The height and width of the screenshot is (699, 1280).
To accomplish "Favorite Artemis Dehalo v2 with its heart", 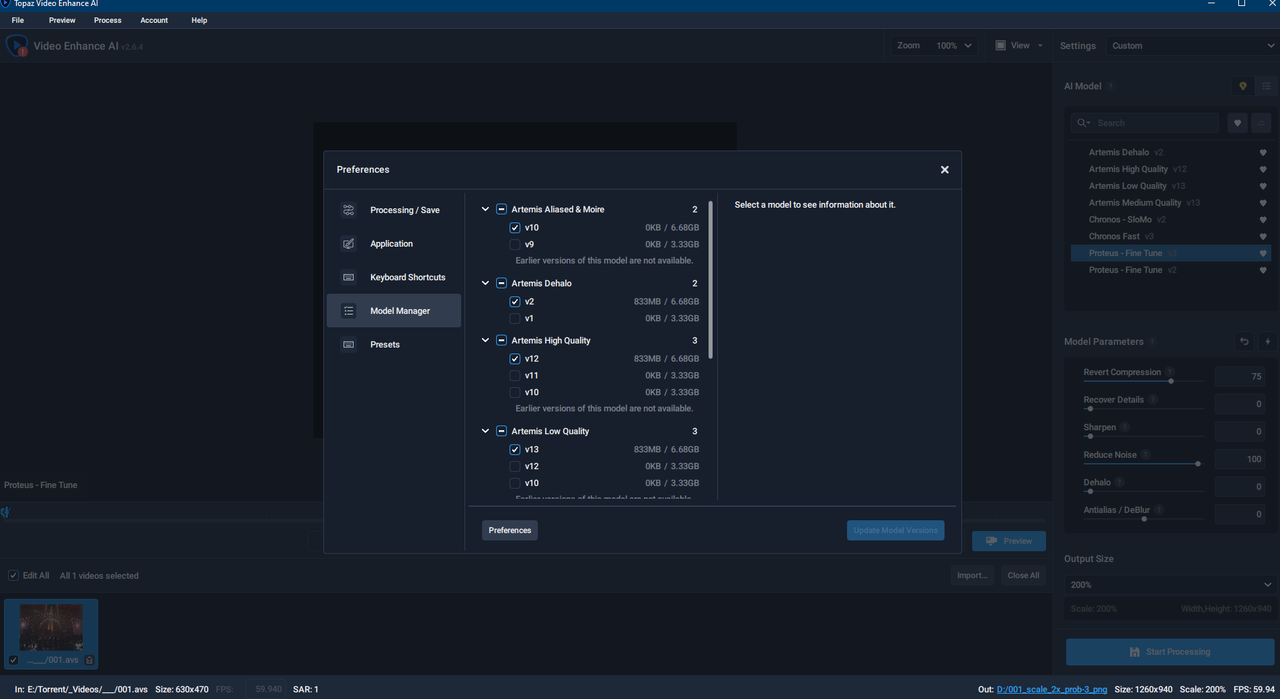I will tap(1263, 153).
